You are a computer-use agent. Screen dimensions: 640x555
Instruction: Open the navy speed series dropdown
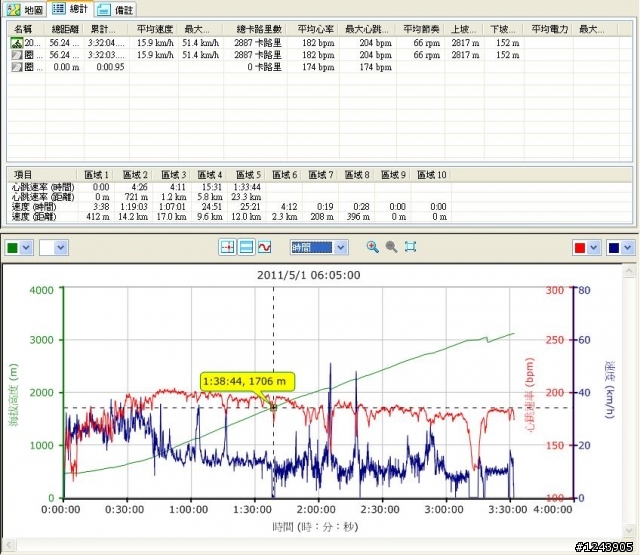pyautogui.click(x=627, y=248)
